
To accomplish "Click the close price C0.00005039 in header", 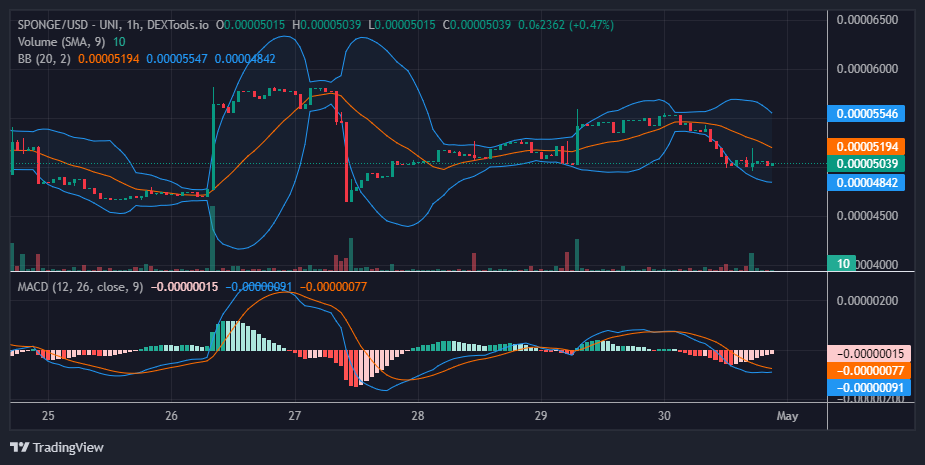I will tap(477, 25).
